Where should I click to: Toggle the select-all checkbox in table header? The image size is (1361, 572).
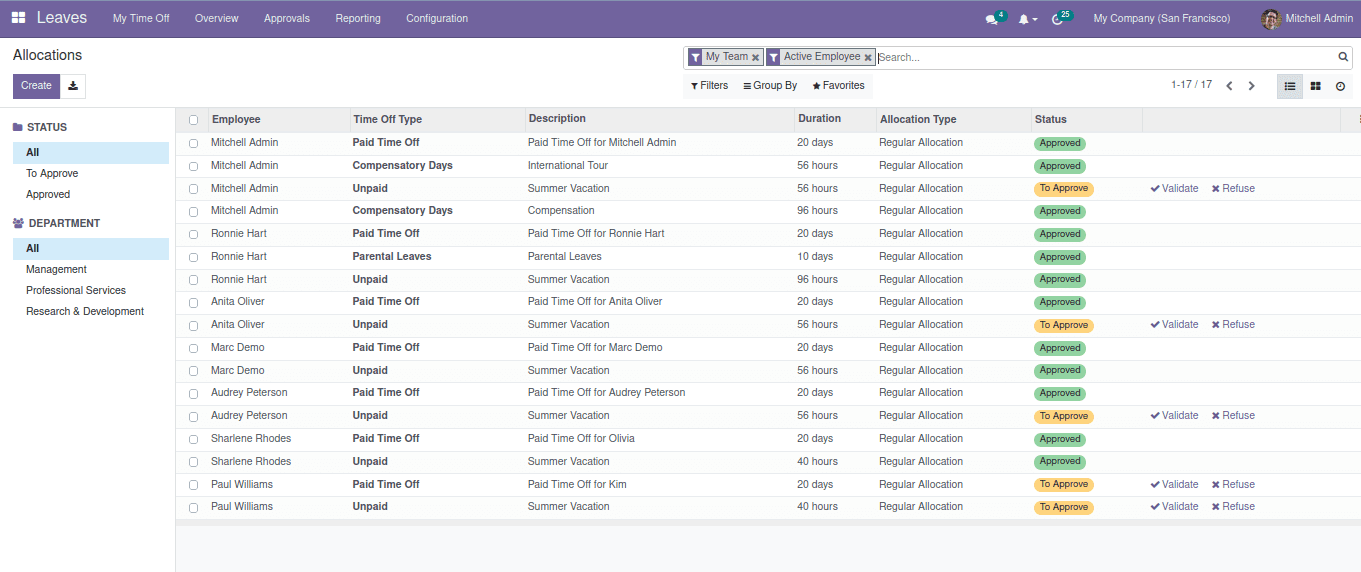[193, 120]
